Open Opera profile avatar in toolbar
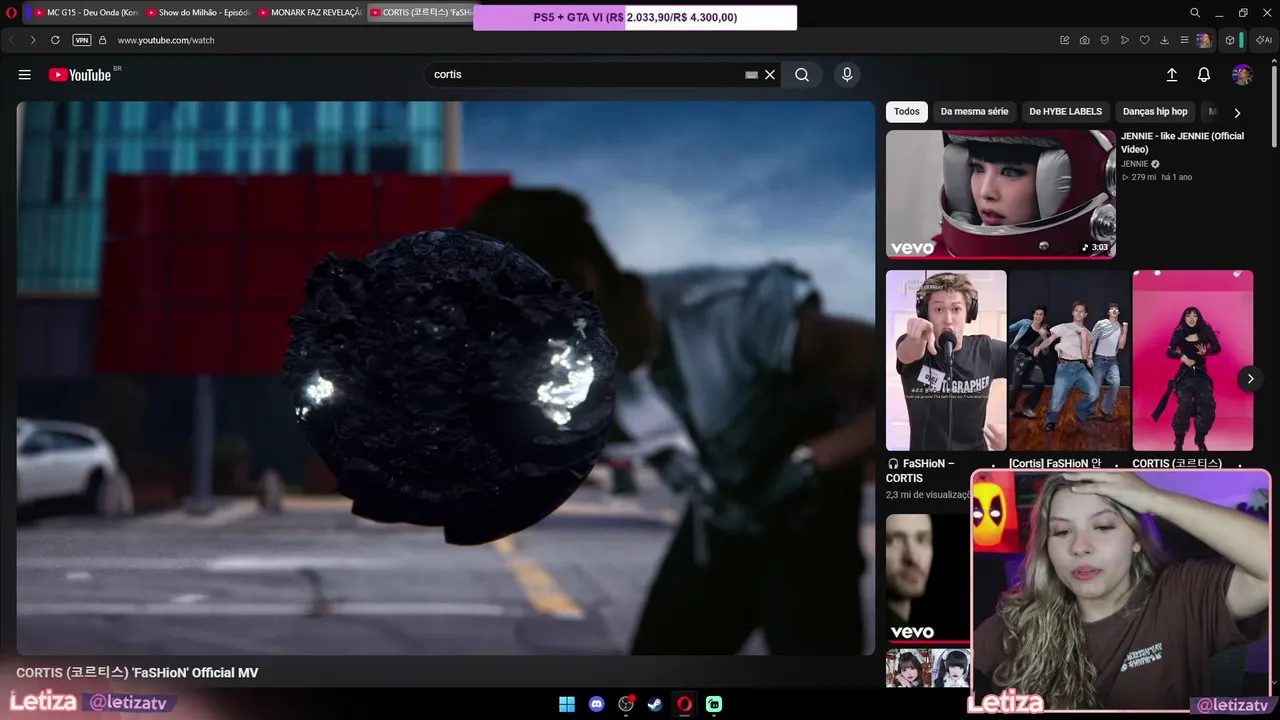The width and height of the screenshot is (1280, 720). click(1204, 40)
